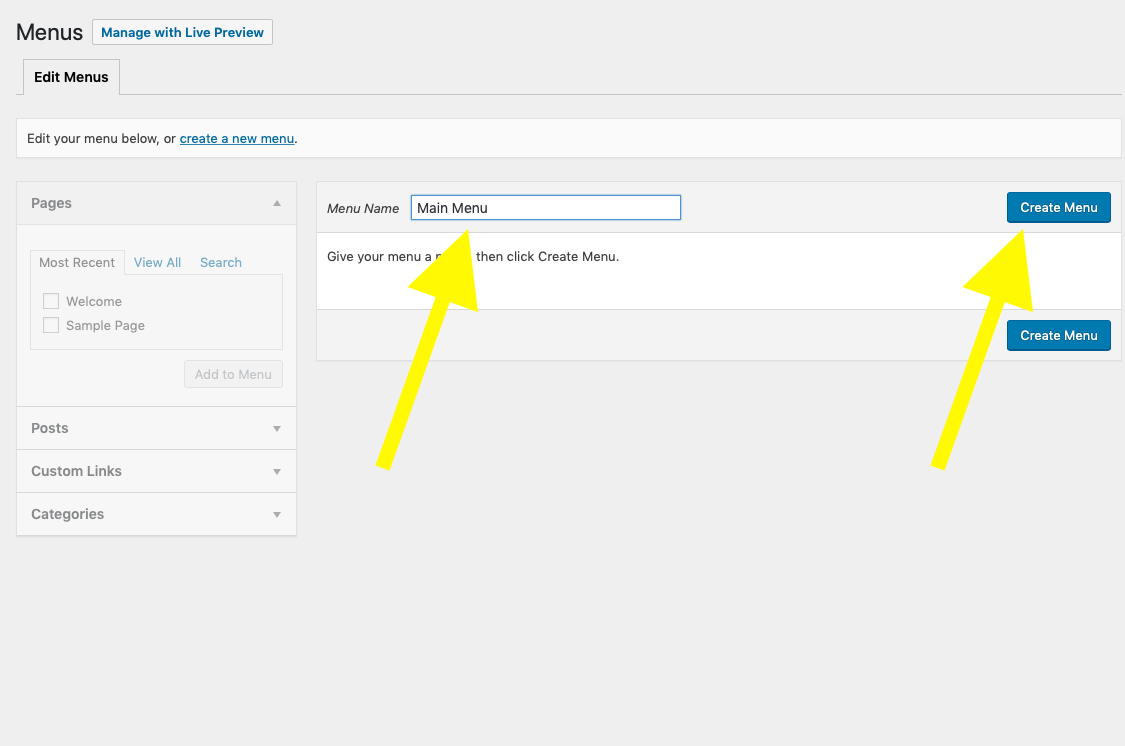
Task: Focus the Menu Name text field
Action: (x=545, y=208)
